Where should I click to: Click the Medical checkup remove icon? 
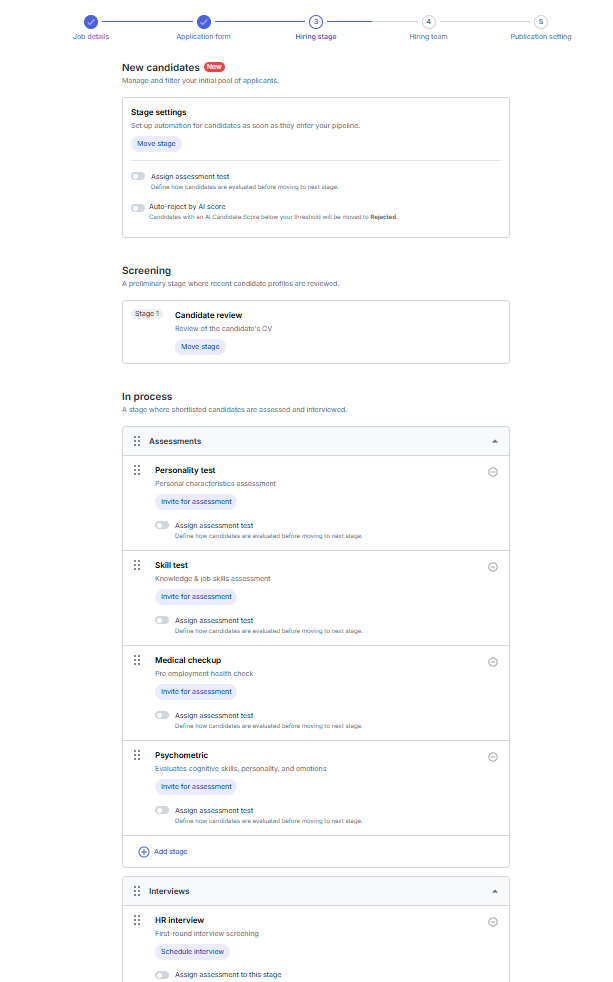pyautogui.click(x=493, y=663)
